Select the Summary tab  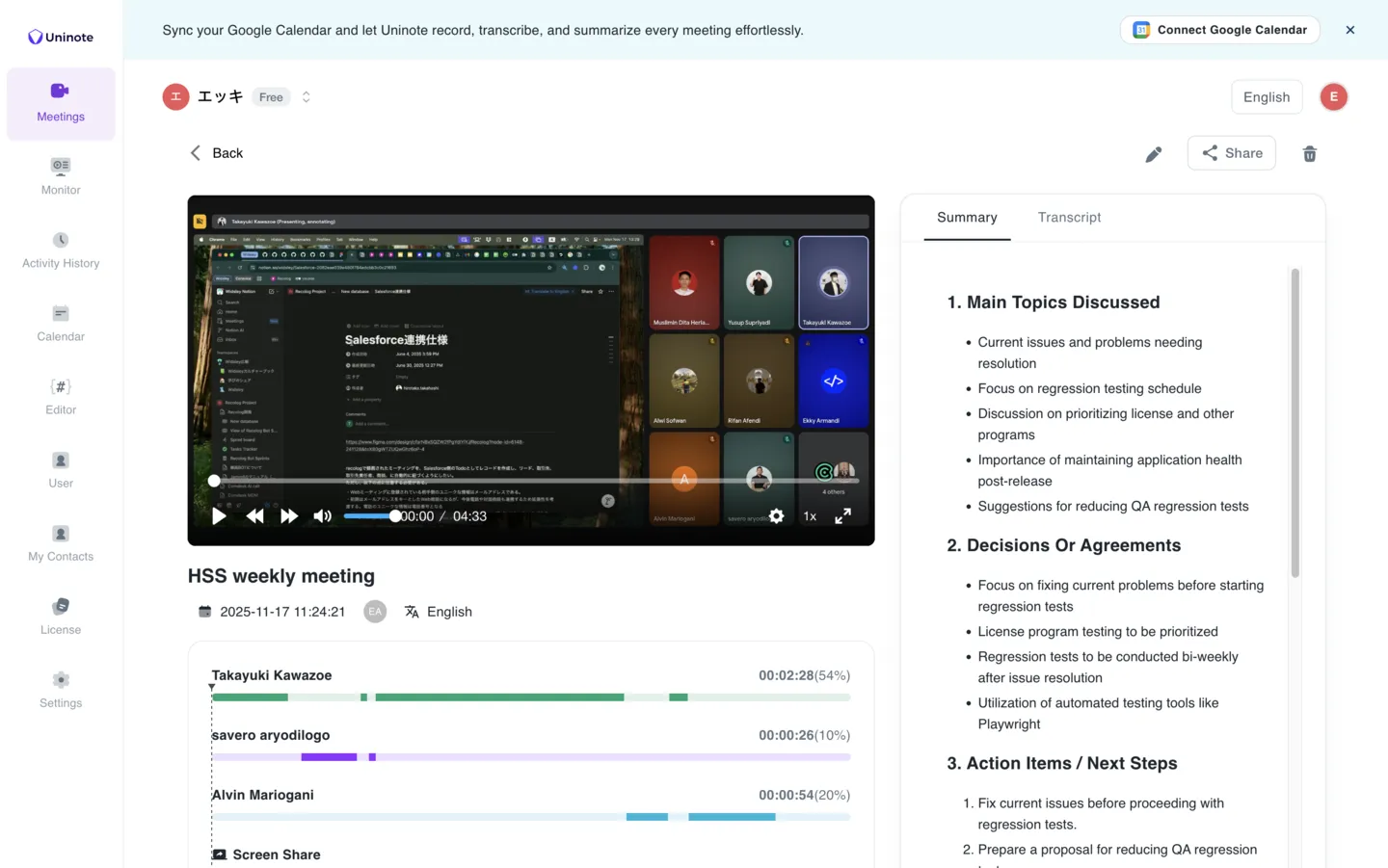pos(967,218)
